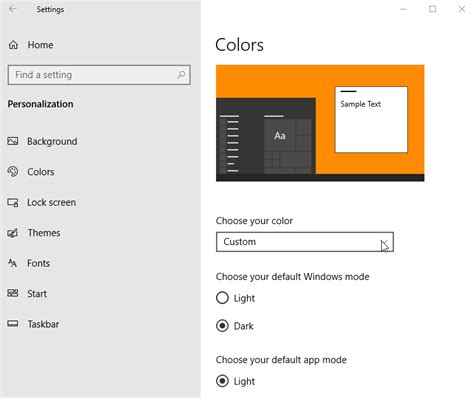The image size is (474, 398).
Task: Click the Colors palette icon
Action: [x=13, y=172]
